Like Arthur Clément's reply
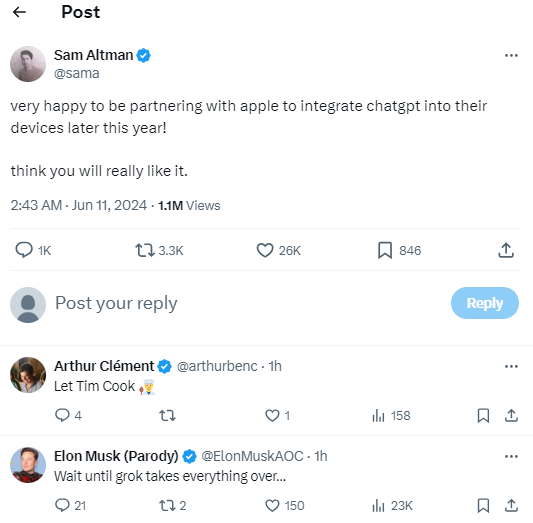 coord(277,415)
